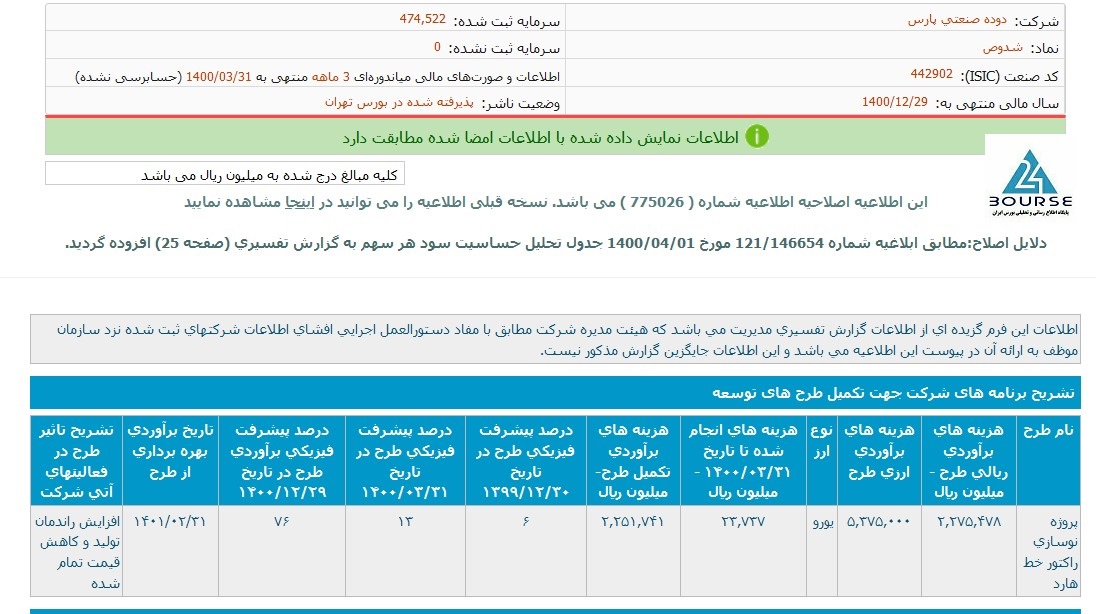Click the symbol value شدوص
The image size is (1096, 614).
(x=1002, y=48)
